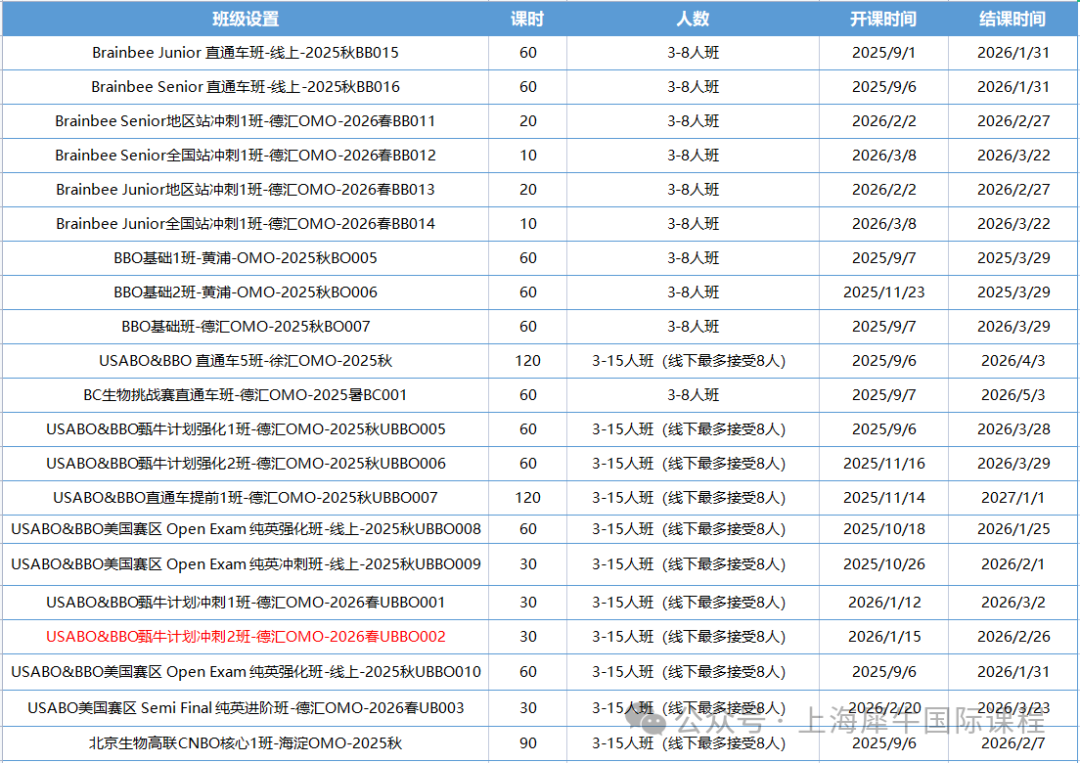1080x763 pixels.
Task: Select Open Exam 纯英强化班 UBBO010 cell
Action: click(245, 672)
